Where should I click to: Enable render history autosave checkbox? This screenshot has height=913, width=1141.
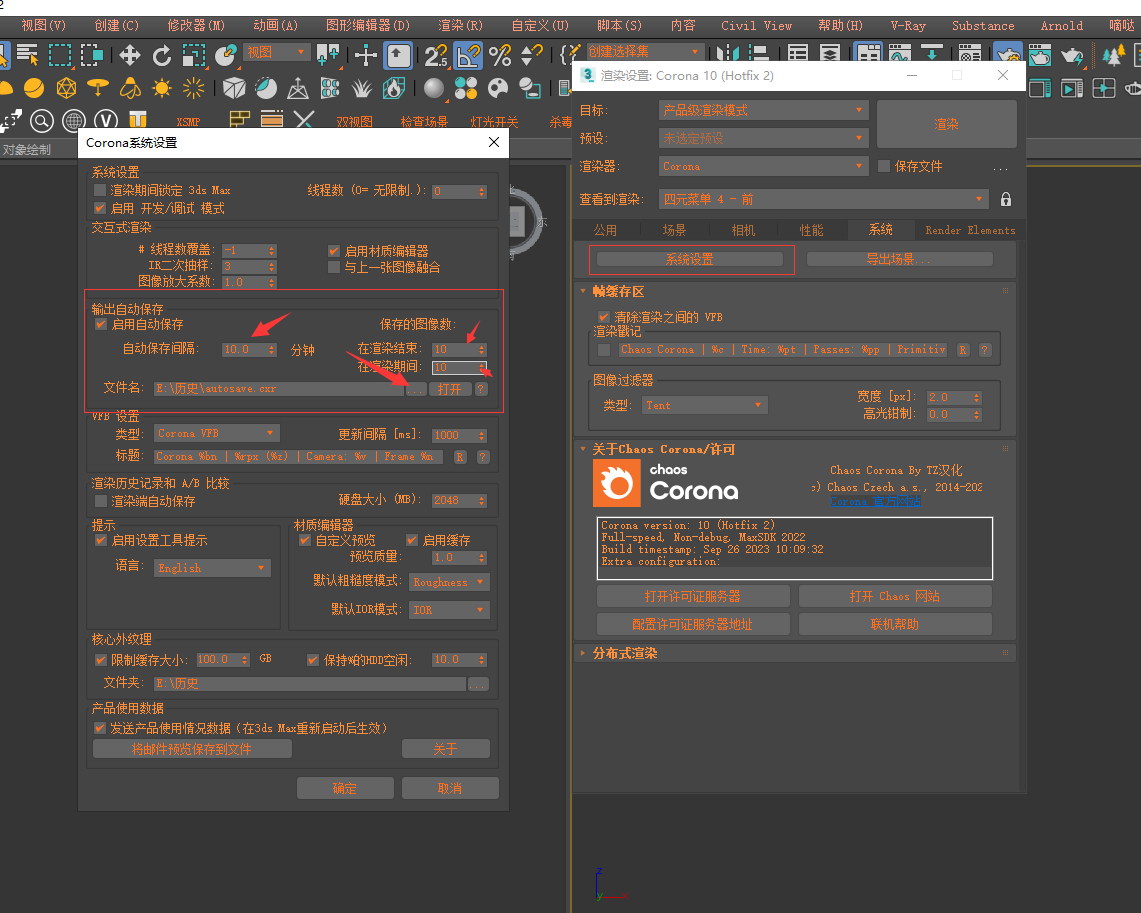pos(101,501)
